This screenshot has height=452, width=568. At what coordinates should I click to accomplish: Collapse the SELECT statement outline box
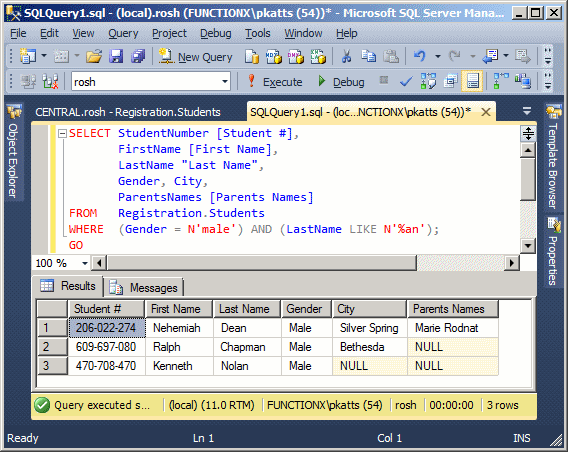click(62, 134)
